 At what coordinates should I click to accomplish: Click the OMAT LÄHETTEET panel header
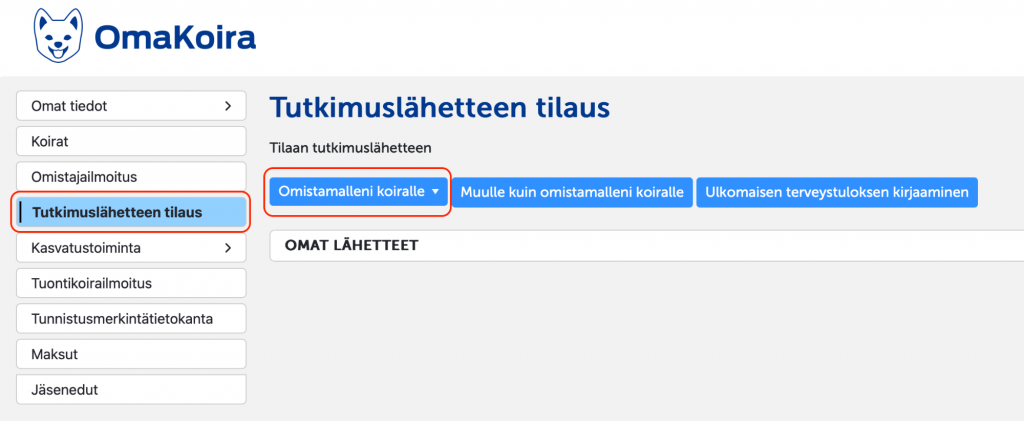point(351,245)
